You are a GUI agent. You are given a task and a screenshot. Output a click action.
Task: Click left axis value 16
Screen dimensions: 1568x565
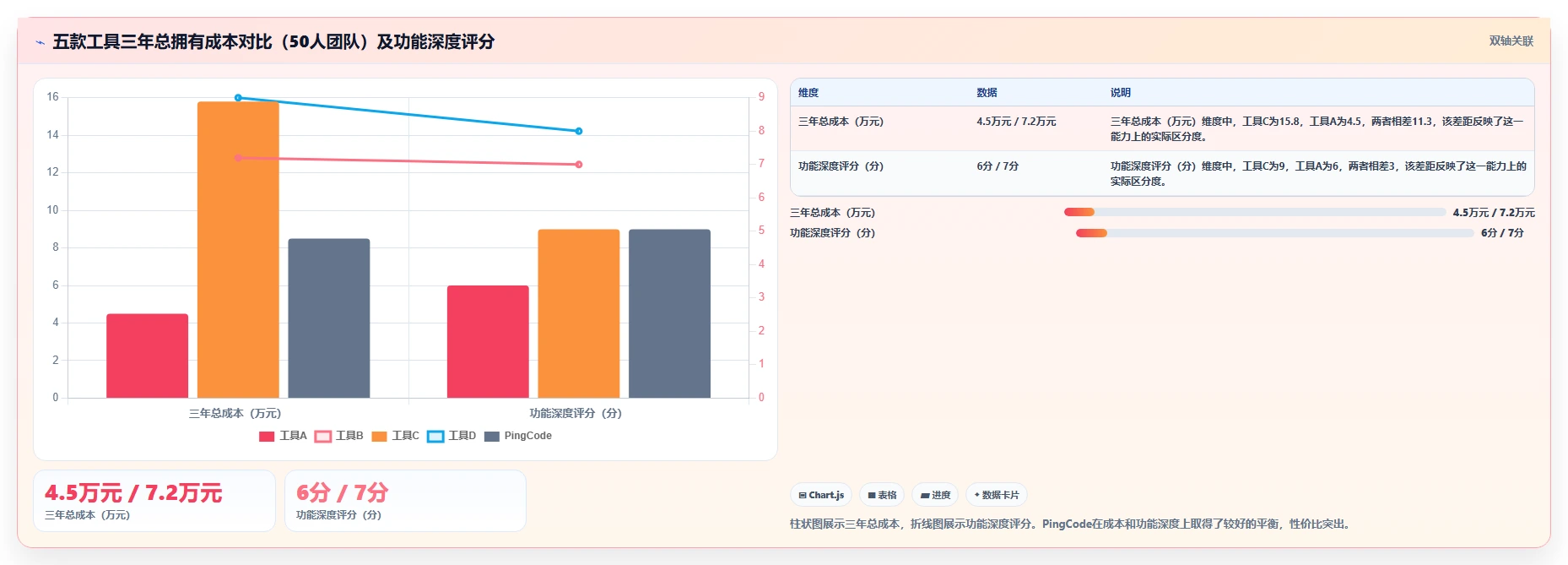(52, 97)
